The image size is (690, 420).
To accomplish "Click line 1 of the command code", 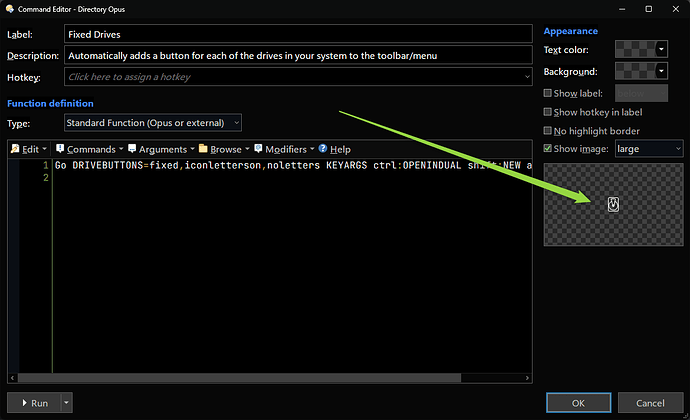I will pos(292,165).
